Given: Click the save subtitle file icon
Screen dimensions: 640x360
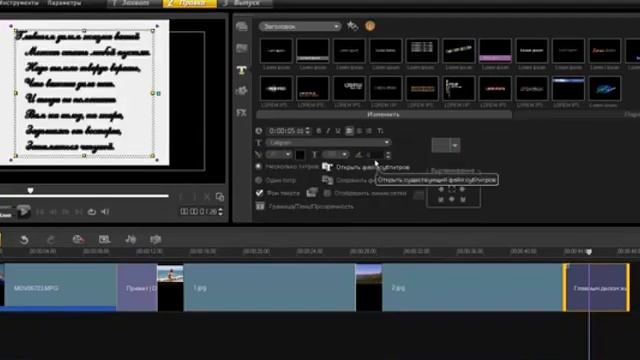Looking at the screenshot, I should click(327, 180).
